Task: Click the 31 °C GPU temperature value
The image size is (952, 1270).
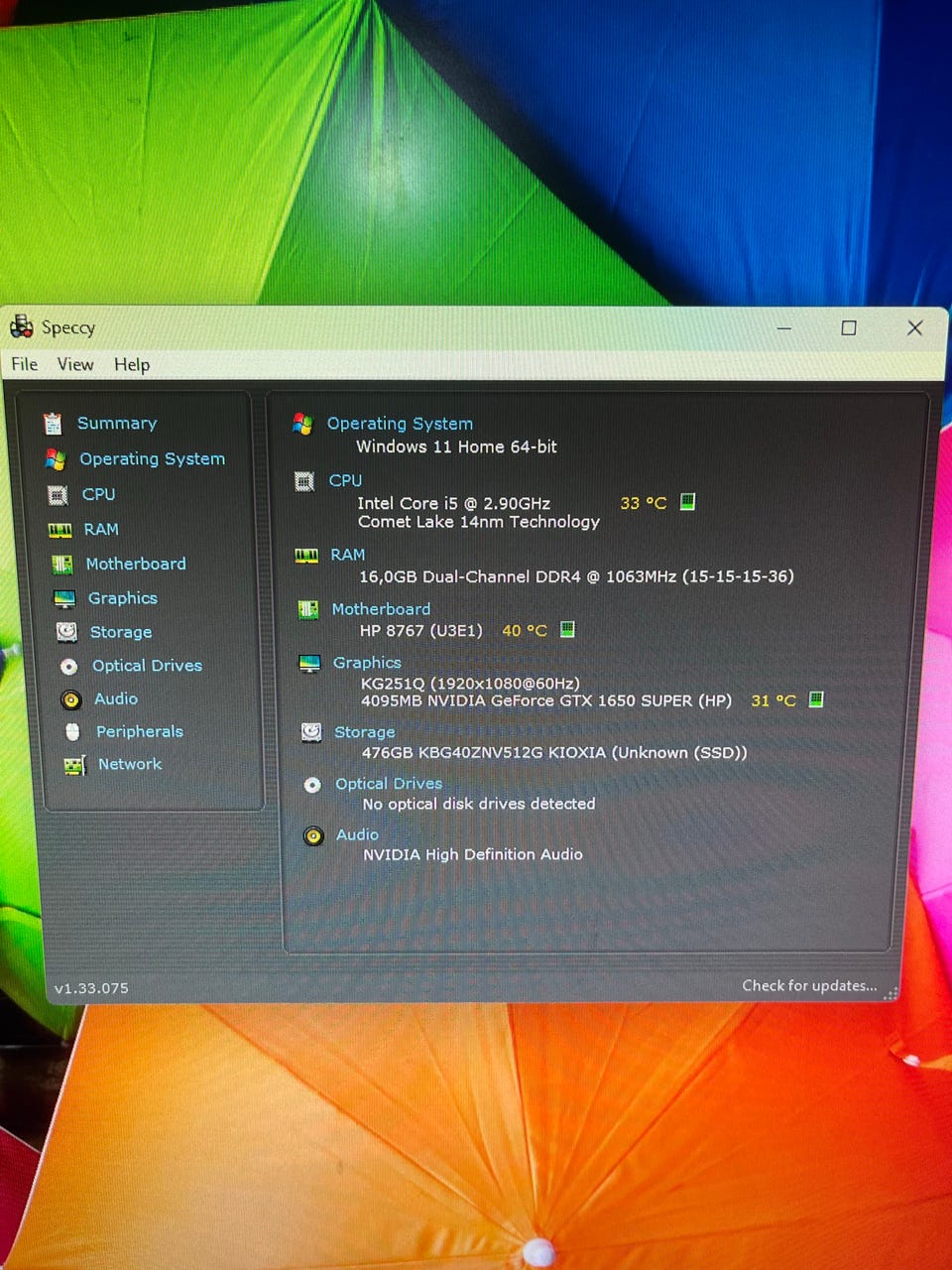Action: (773, 700)
